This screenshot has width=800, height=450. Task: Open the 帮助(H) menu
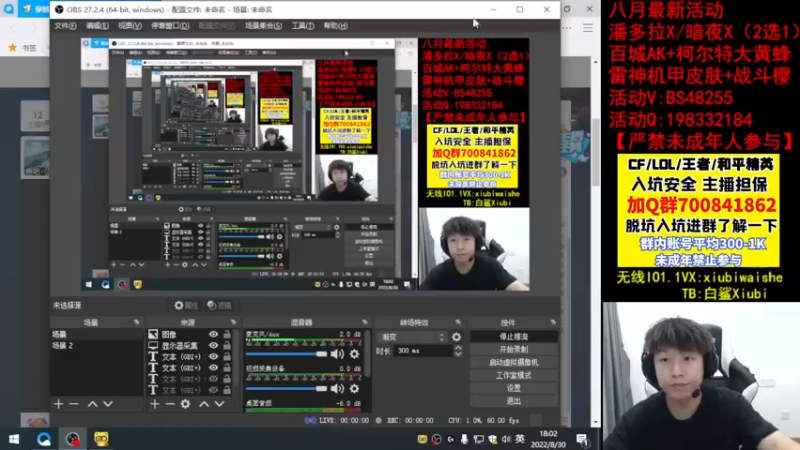click(x=335, y=26)
